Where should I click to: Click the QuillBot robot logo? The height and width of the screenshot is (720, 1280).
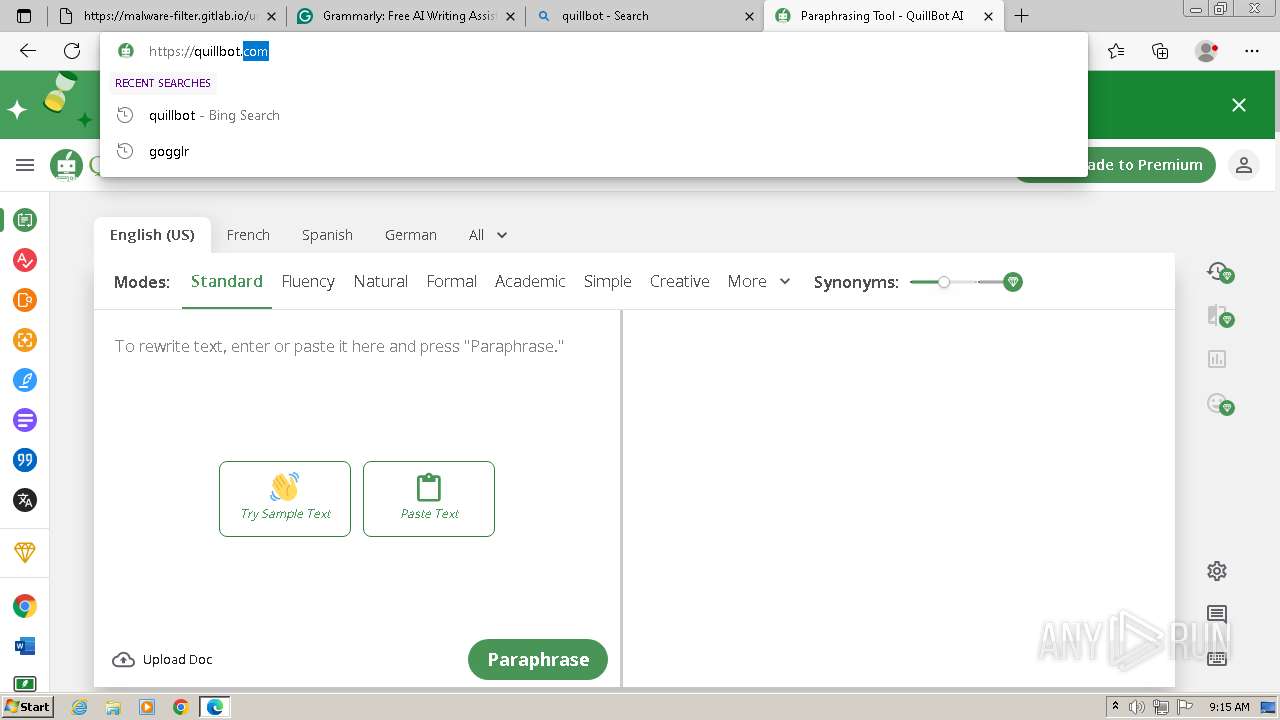[67, 165]
